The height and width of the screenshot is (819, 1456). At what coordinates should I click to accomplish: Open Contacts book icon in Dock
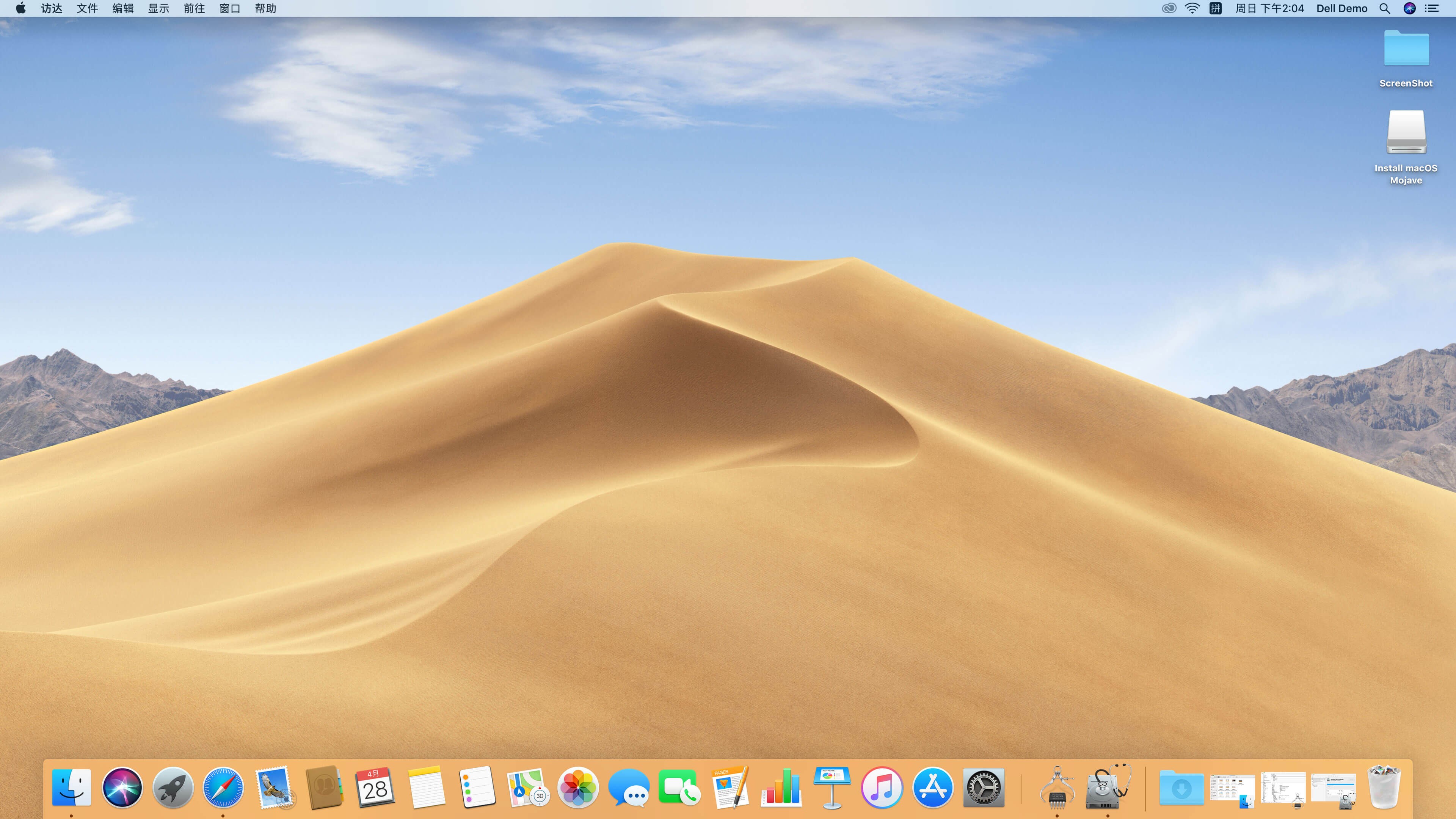point(325,787)
